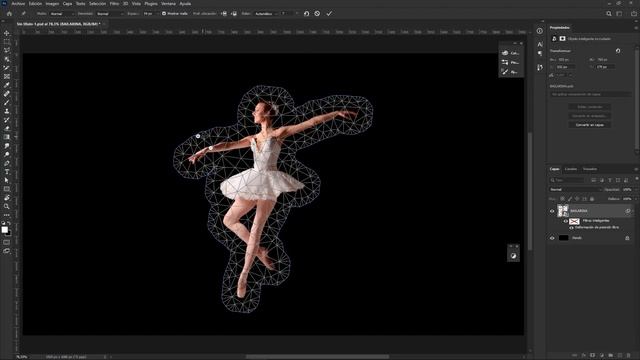Open the Ventana menu
The width and height of the screenshot is (640, 360).
[x=168, y=3]
